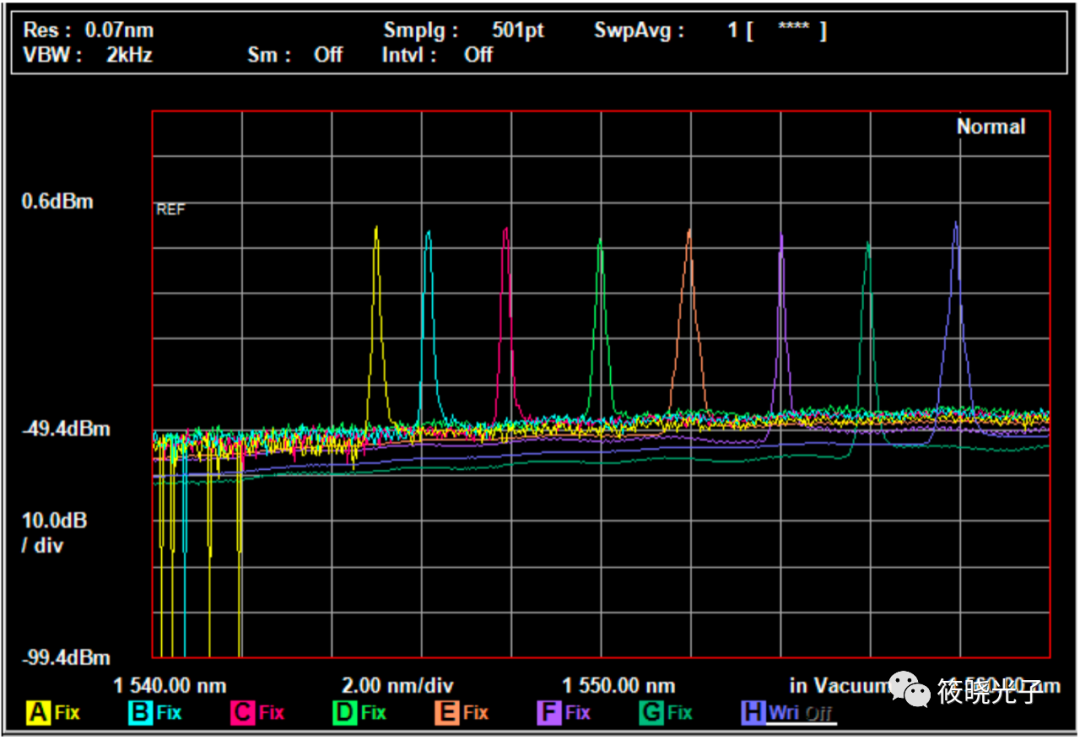Toggle trace H Off state label
The height and width of the screenshot is (740, 1080).
(819, 714)
